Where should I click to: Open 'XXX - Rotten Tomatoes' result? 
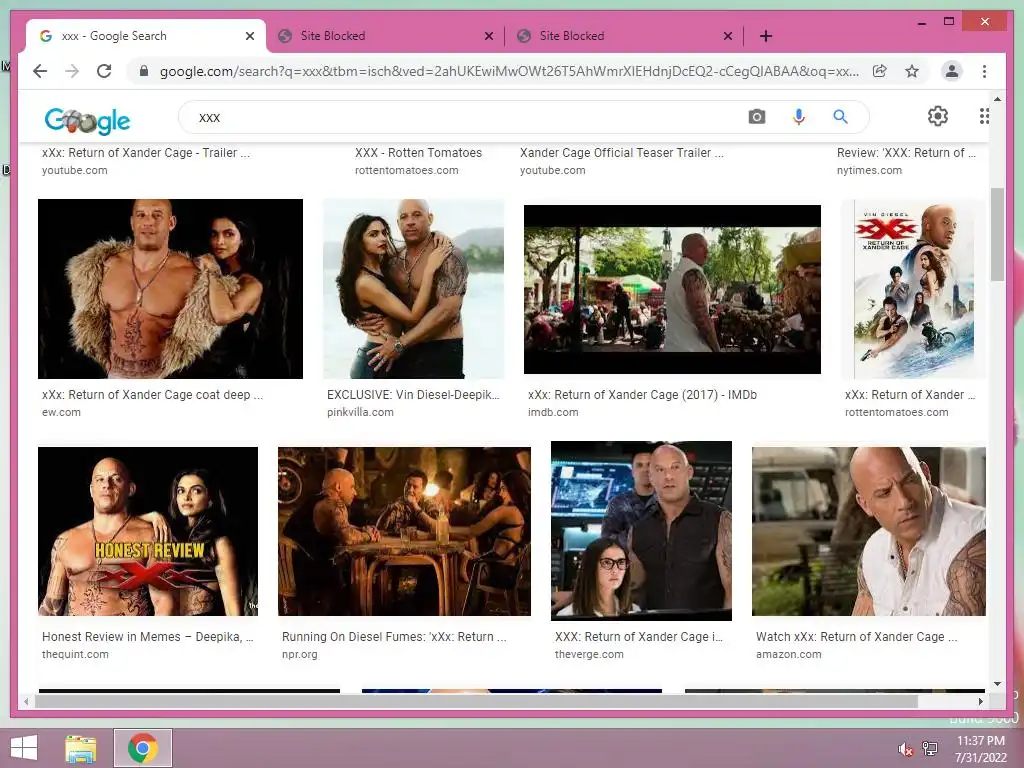[x=418, y=153]
